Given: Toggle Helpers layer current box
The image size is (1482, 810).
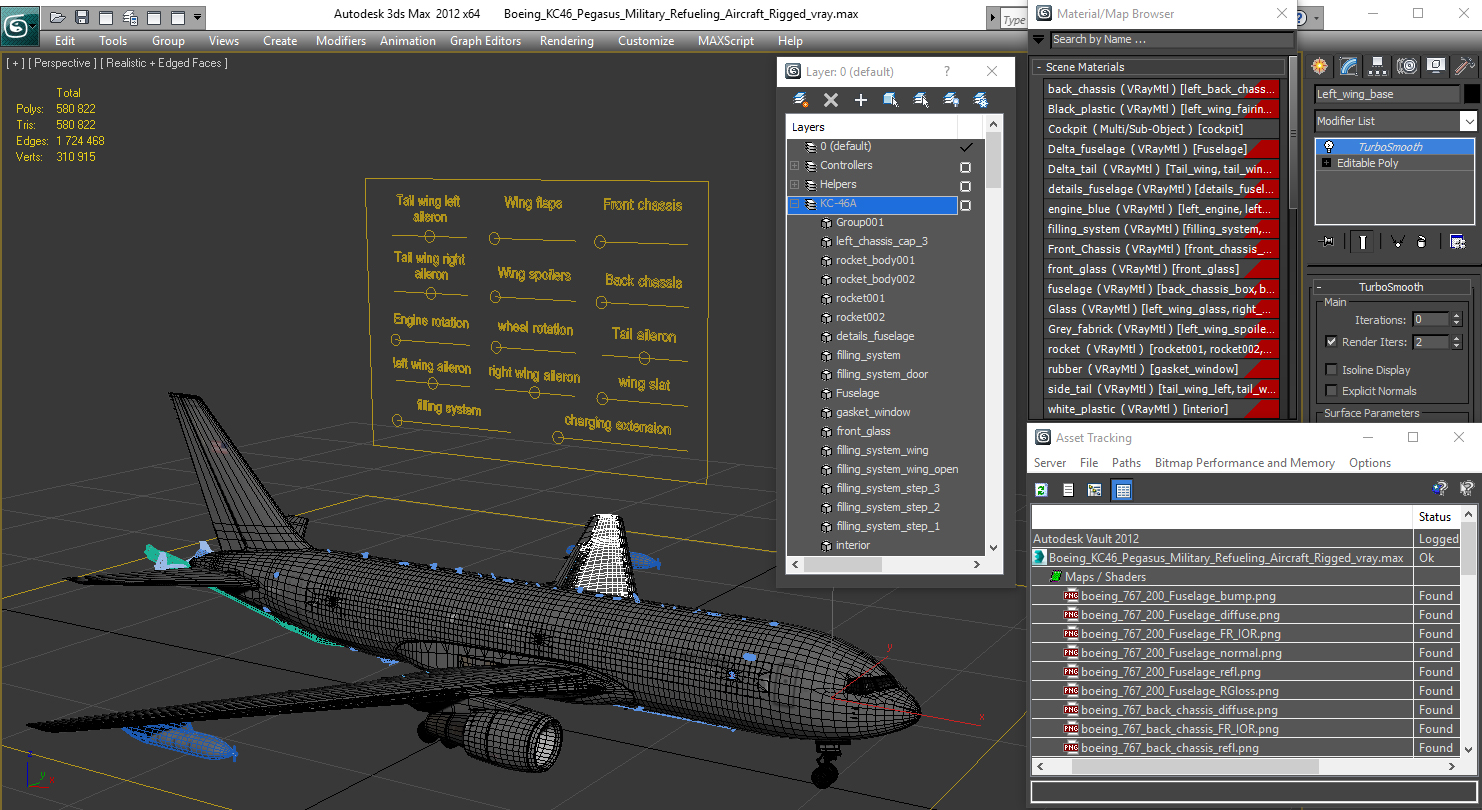Looking at the screenshot, I should 966,186.
